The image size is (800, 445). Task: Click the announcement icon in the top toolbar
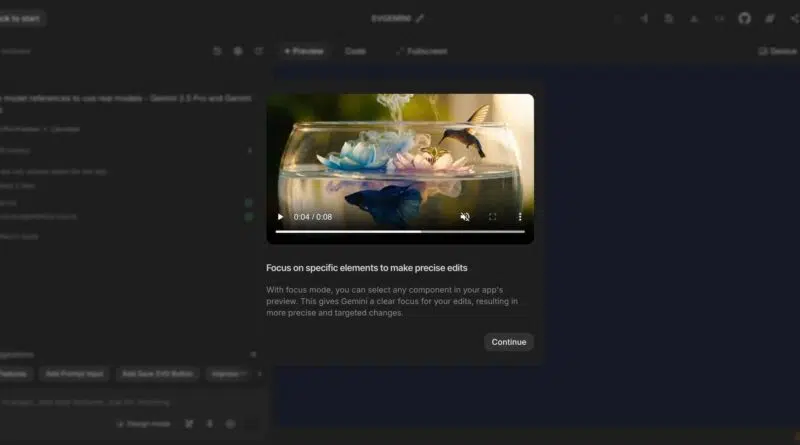pyautogui.click(x=644, y=18)
